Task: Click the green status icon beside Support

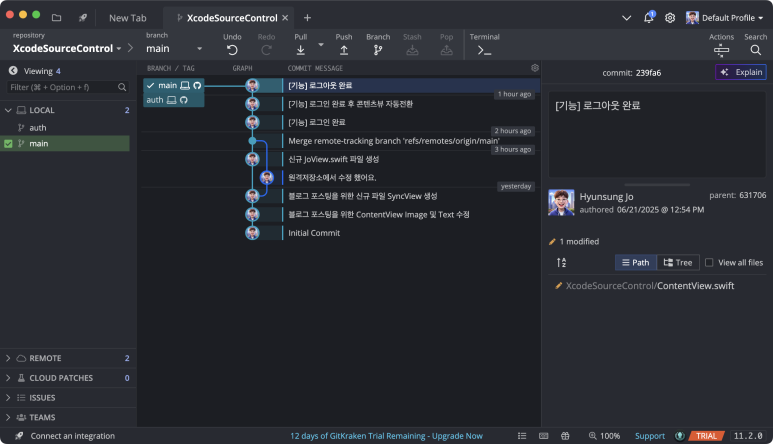Action: click(680, 436)
